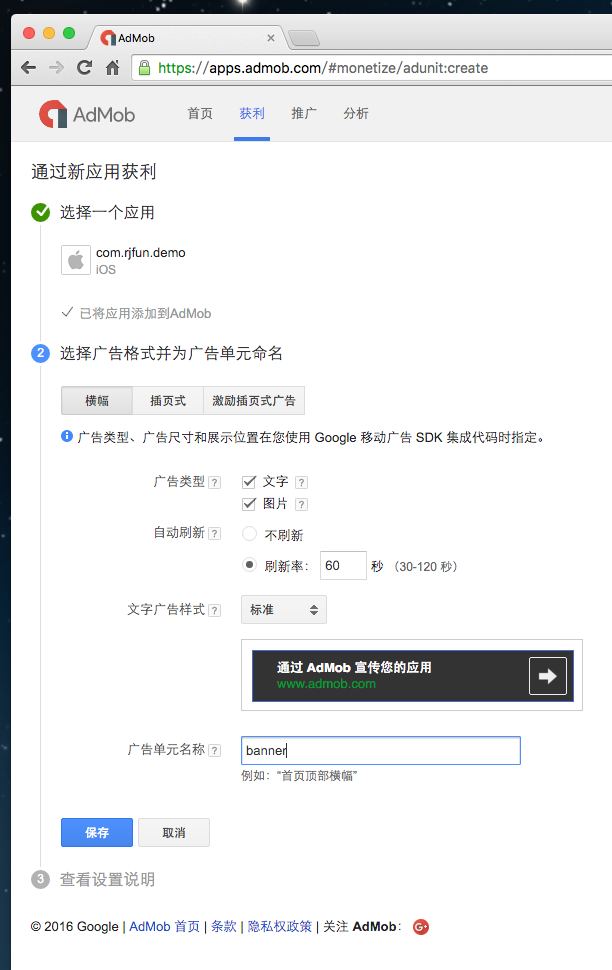Screen dimensions: 612x970
Task: Uncheck the 图片 ad type checkbox
Action: click(x=249, y=504)
